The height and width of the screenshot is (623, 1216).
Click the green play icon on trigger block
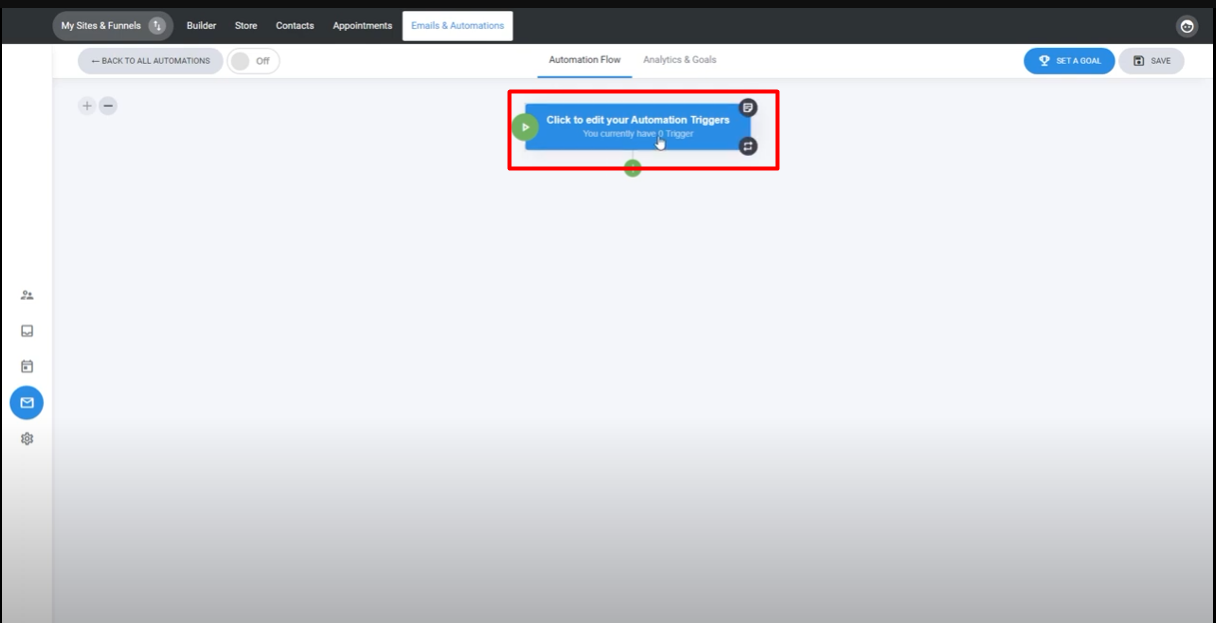click(x=525, y=127)
